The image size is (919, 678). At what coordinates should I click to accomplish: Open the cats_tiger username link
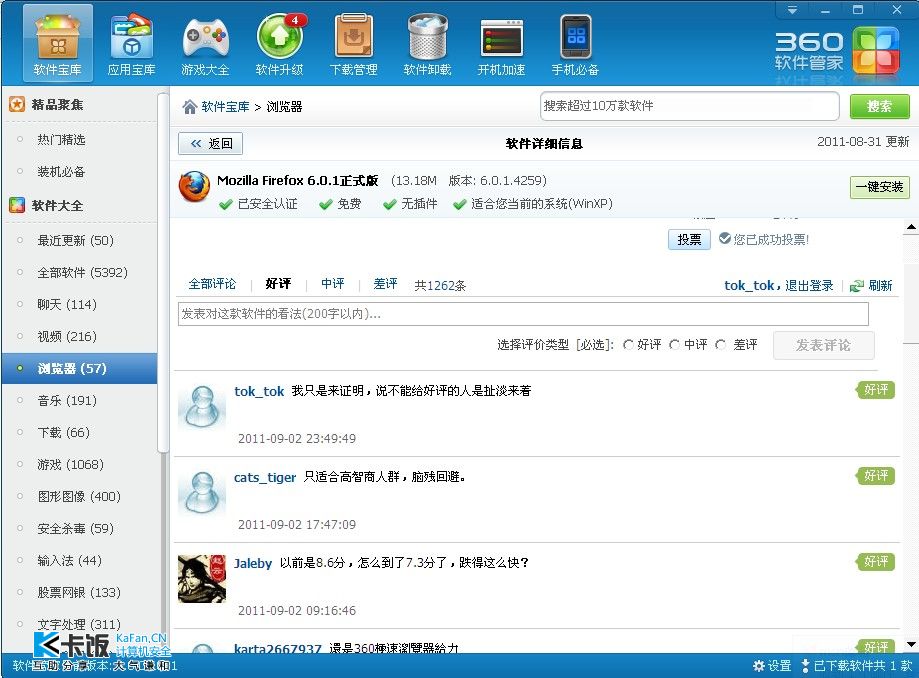[265, 478]
